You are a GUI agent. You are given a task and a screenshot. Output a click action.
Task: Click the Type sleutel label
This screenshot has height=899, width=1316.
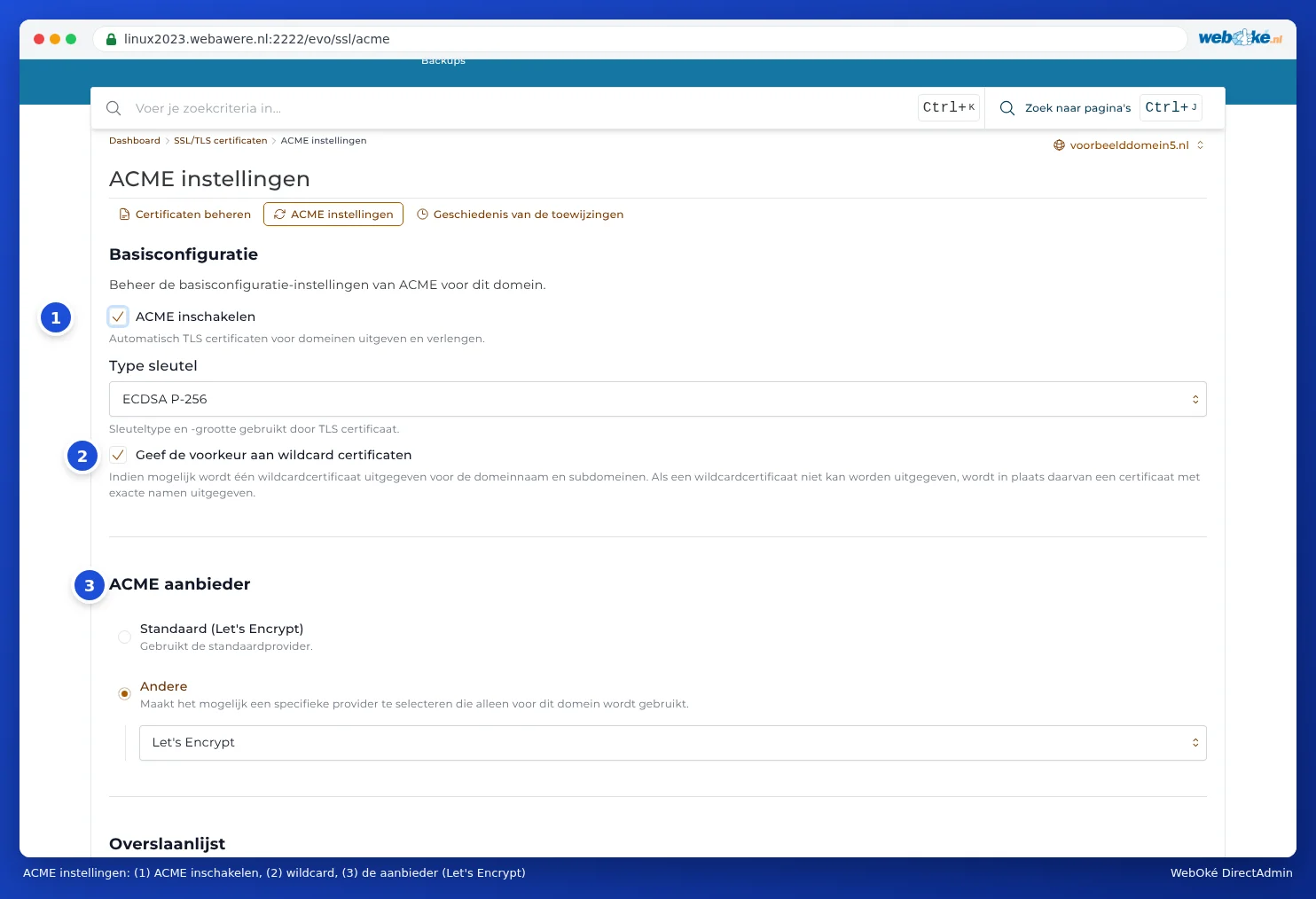tap(153, 366)
